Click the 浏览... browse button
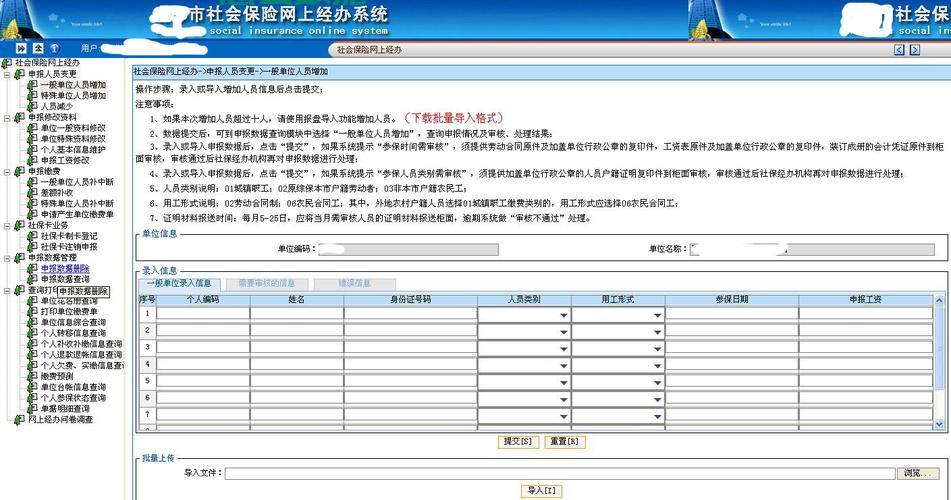 (918, 473)
